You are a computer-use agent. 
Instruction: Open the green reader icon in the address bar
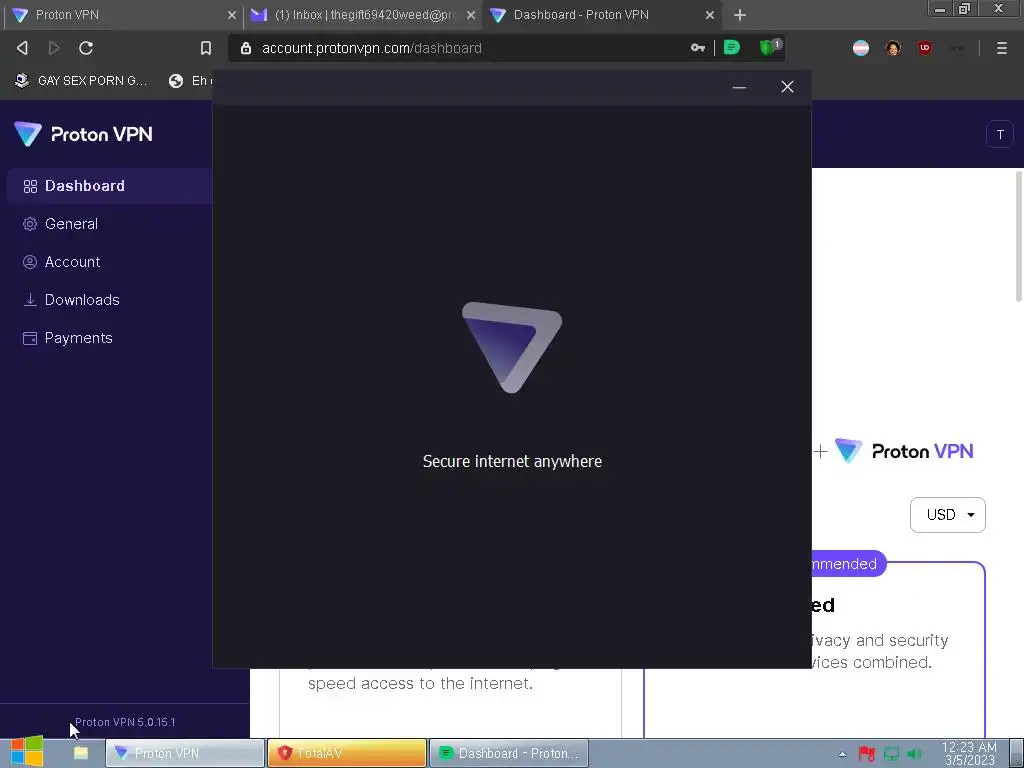coord(731,48)
